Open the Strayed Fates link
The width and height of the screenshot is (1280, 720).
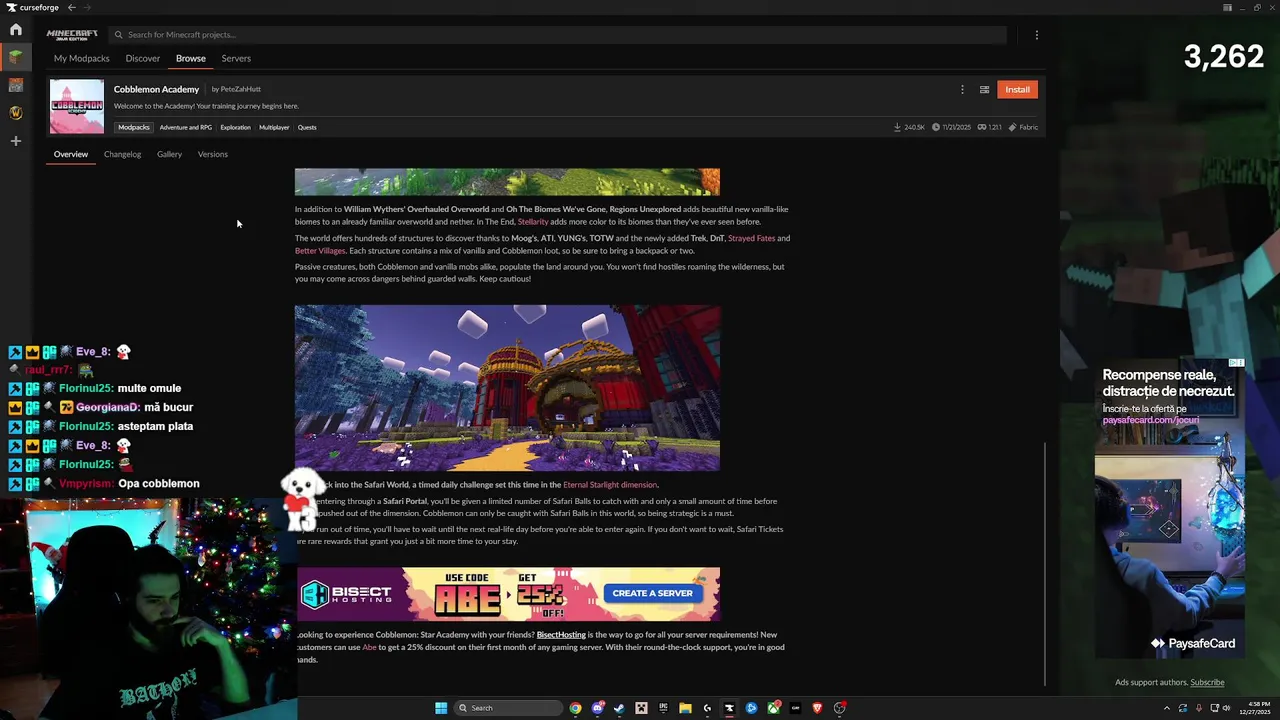(751, 238)
